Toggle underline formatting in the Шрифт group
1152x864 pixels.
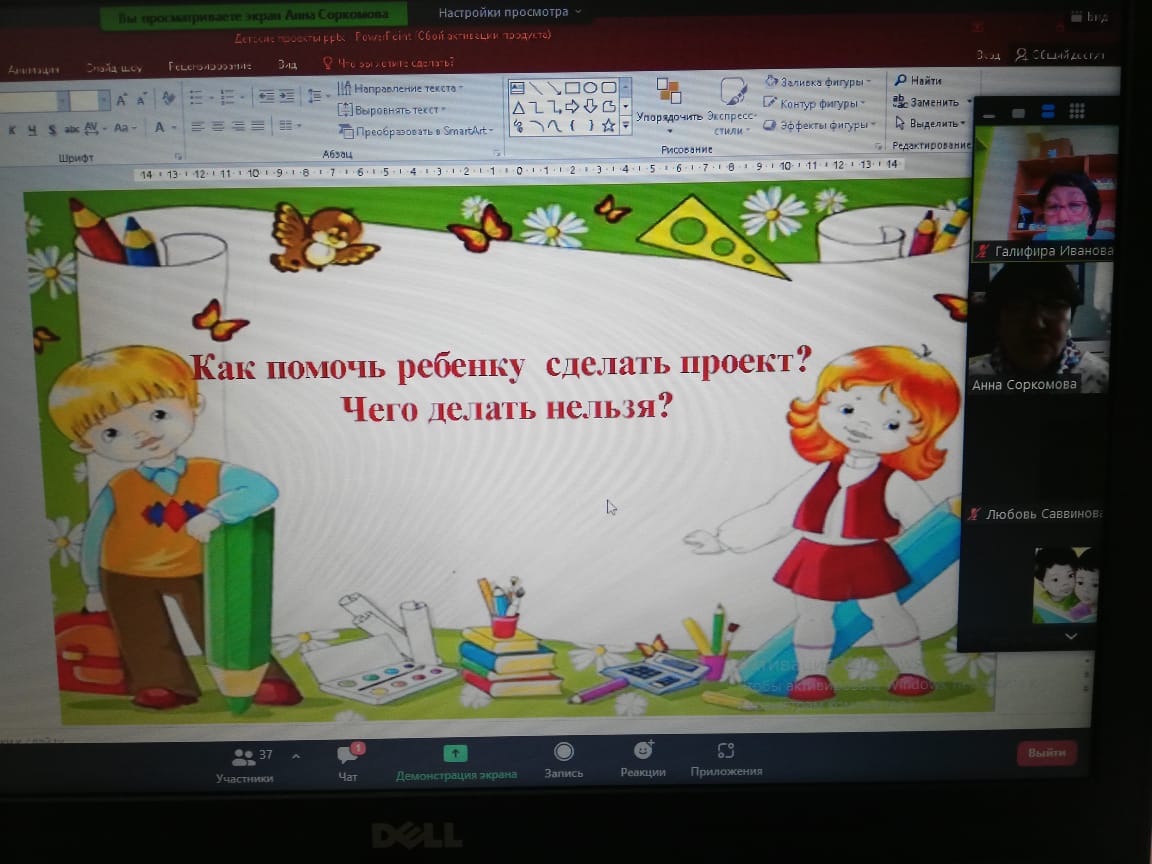point(33,129)
